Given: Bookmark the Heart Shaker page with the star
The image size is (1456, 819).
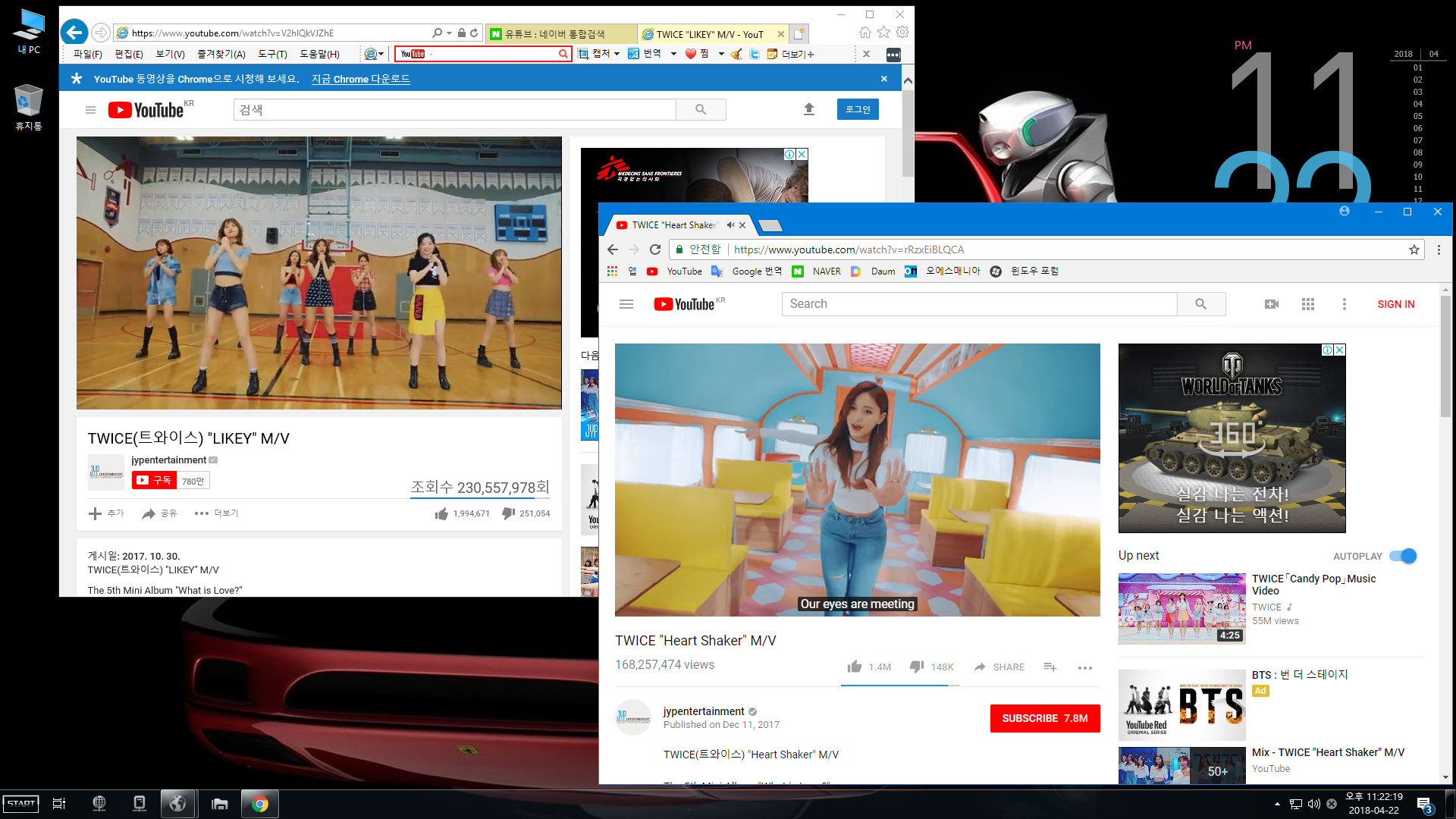Looking at the screenshot, I should coord(1414,249).
